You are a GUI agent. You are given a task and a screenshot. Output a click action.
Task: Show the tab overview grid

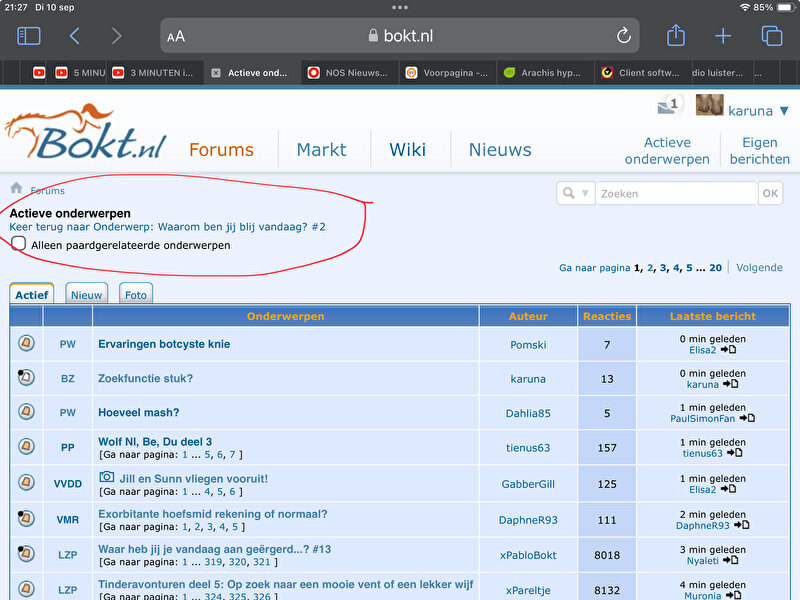[771, 36]
